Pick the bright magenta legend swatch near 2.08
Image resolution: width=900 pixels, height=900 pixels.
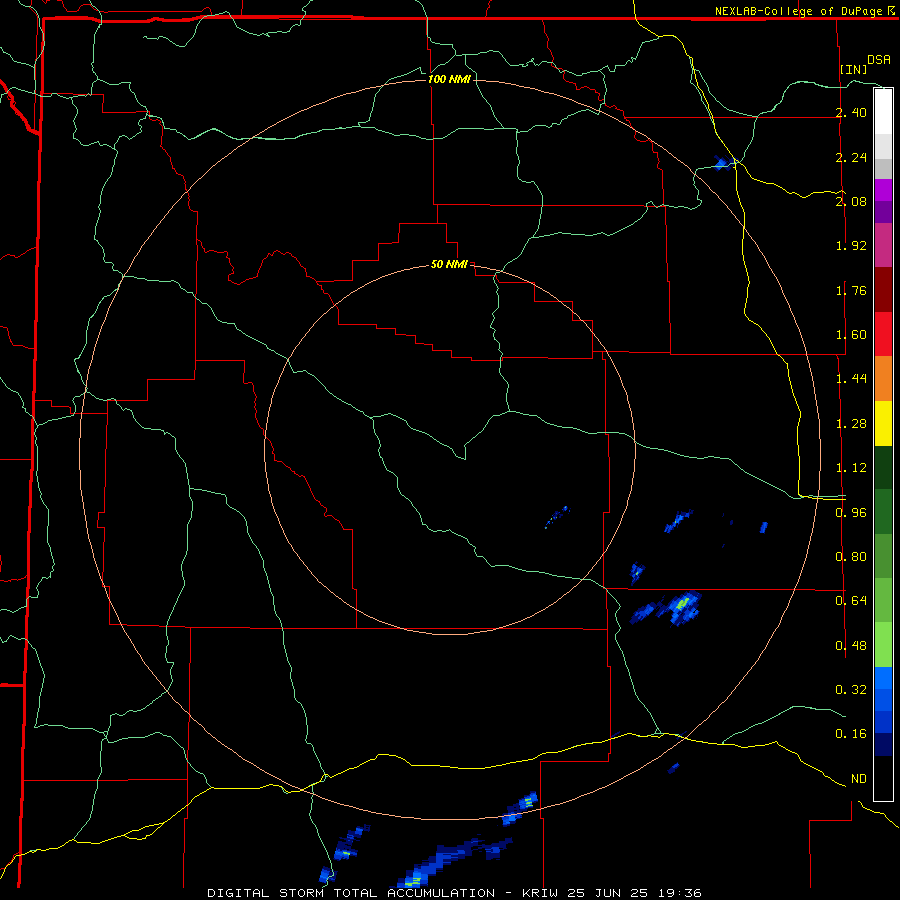point(883,190)
